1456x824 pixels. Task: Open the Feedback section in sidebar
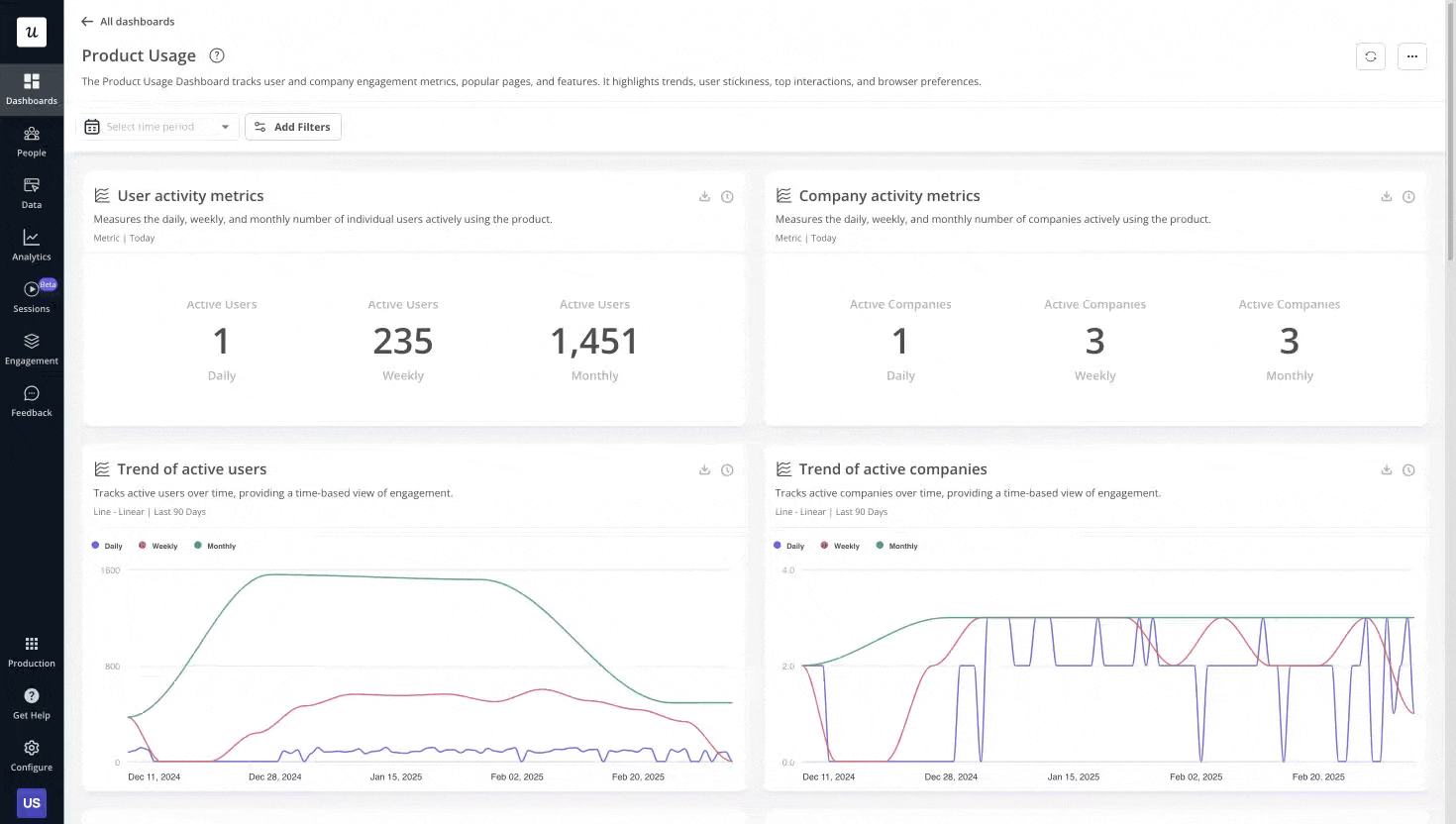tap(31, 400)
